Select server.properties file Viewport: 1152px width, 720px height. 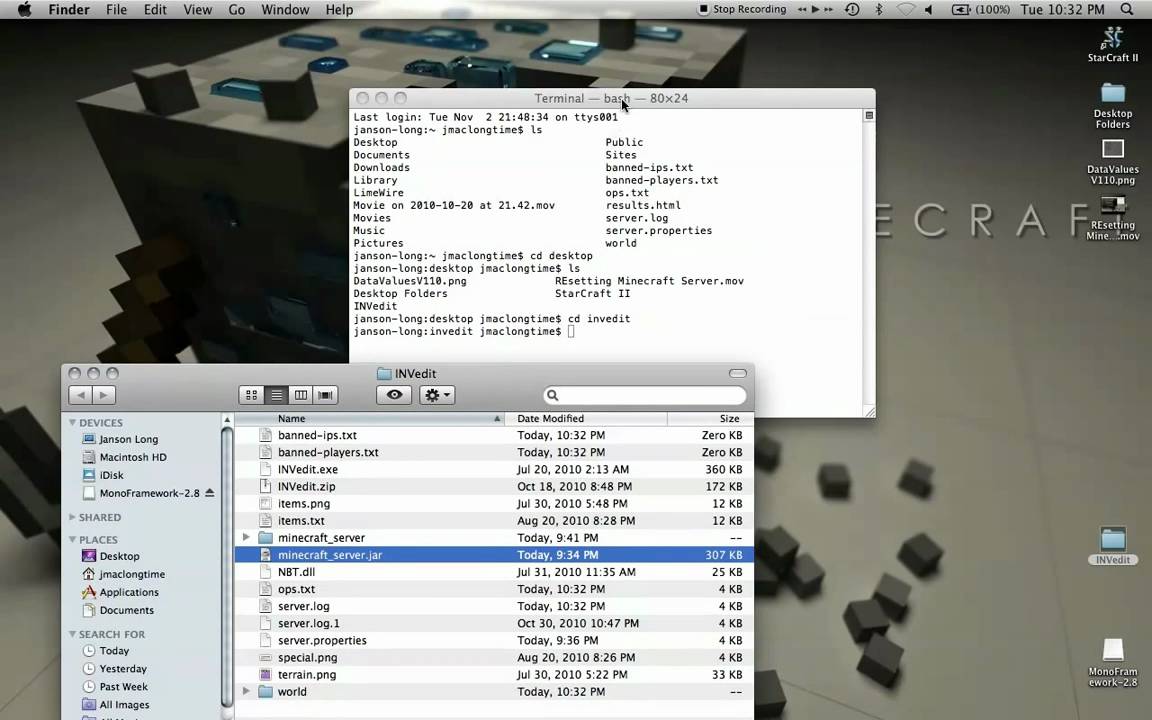[494, 641]
